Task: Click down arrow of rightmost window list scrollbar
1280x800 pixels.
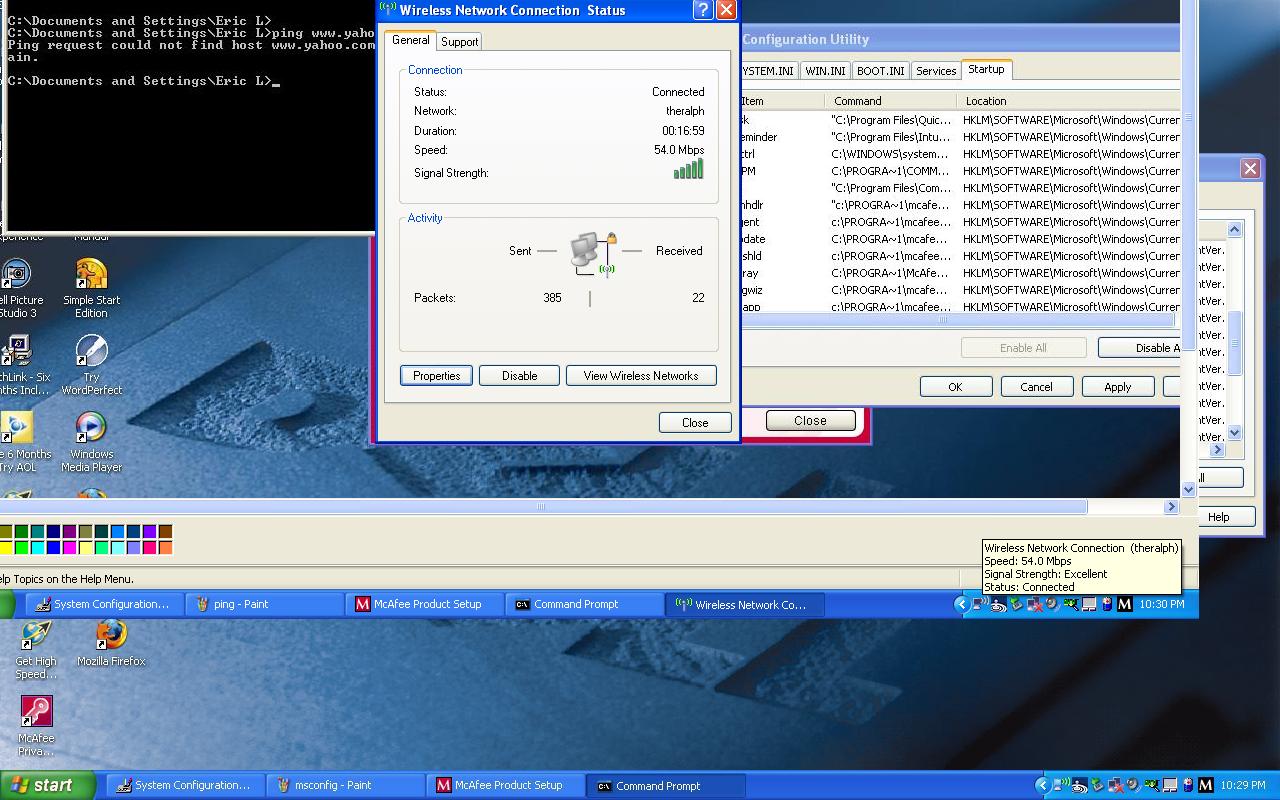Action: [1234, 433]
